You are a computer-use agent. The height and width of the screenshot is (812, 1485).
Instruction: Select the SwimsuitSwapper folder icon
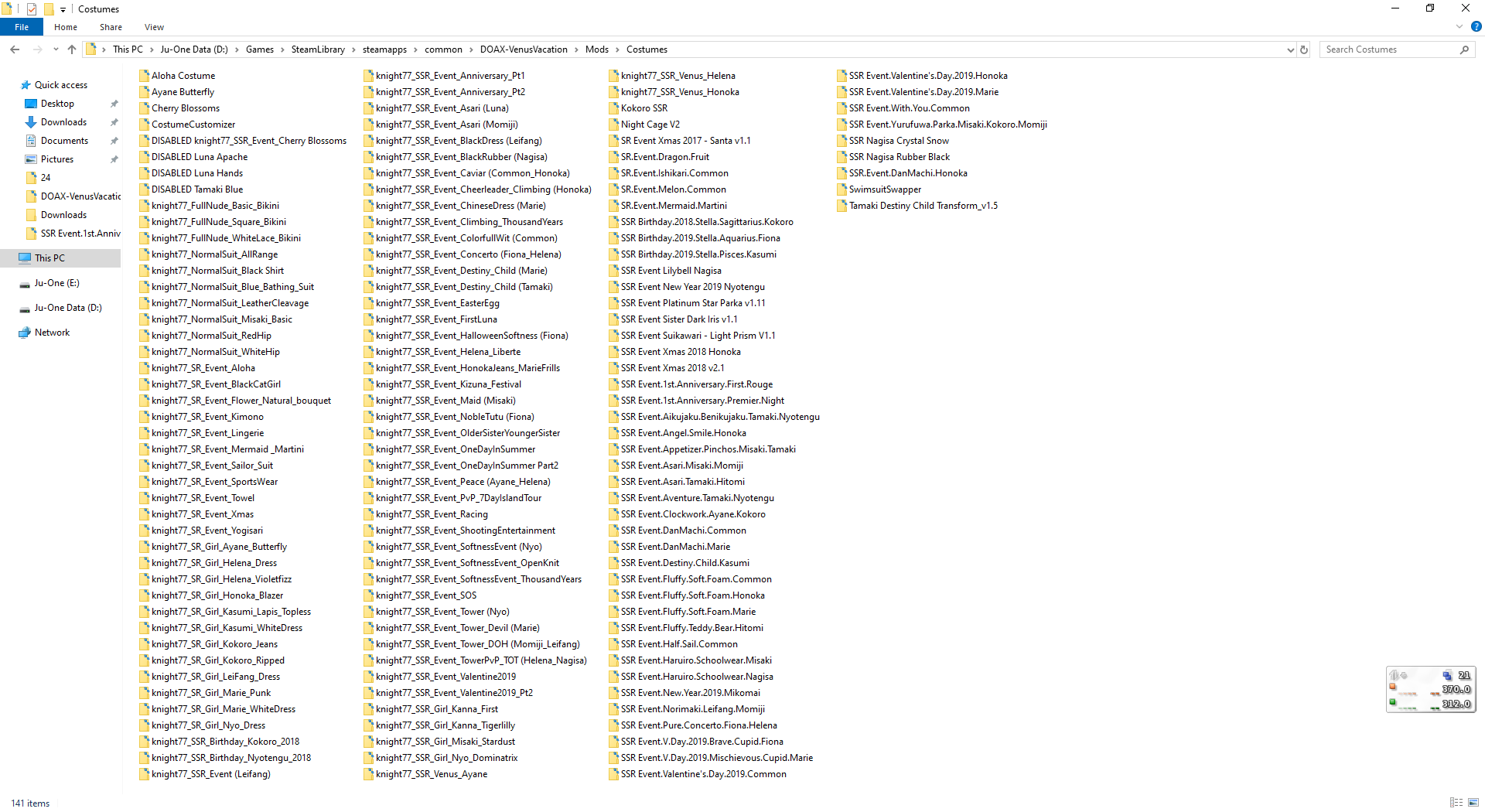click(x=841, y=189)
